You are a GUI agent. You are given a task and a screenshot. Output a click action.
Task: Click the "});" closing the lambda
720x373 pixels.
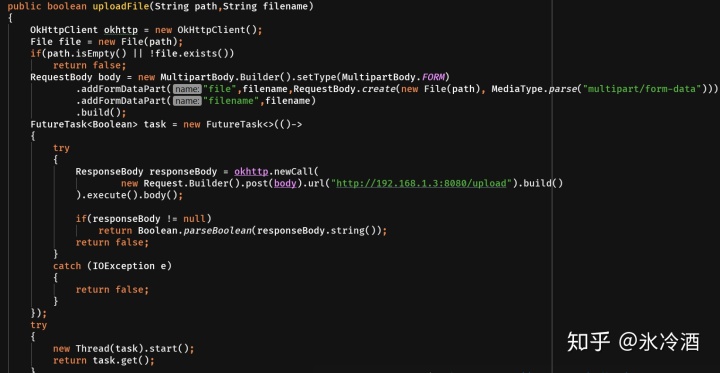[39, 313]
